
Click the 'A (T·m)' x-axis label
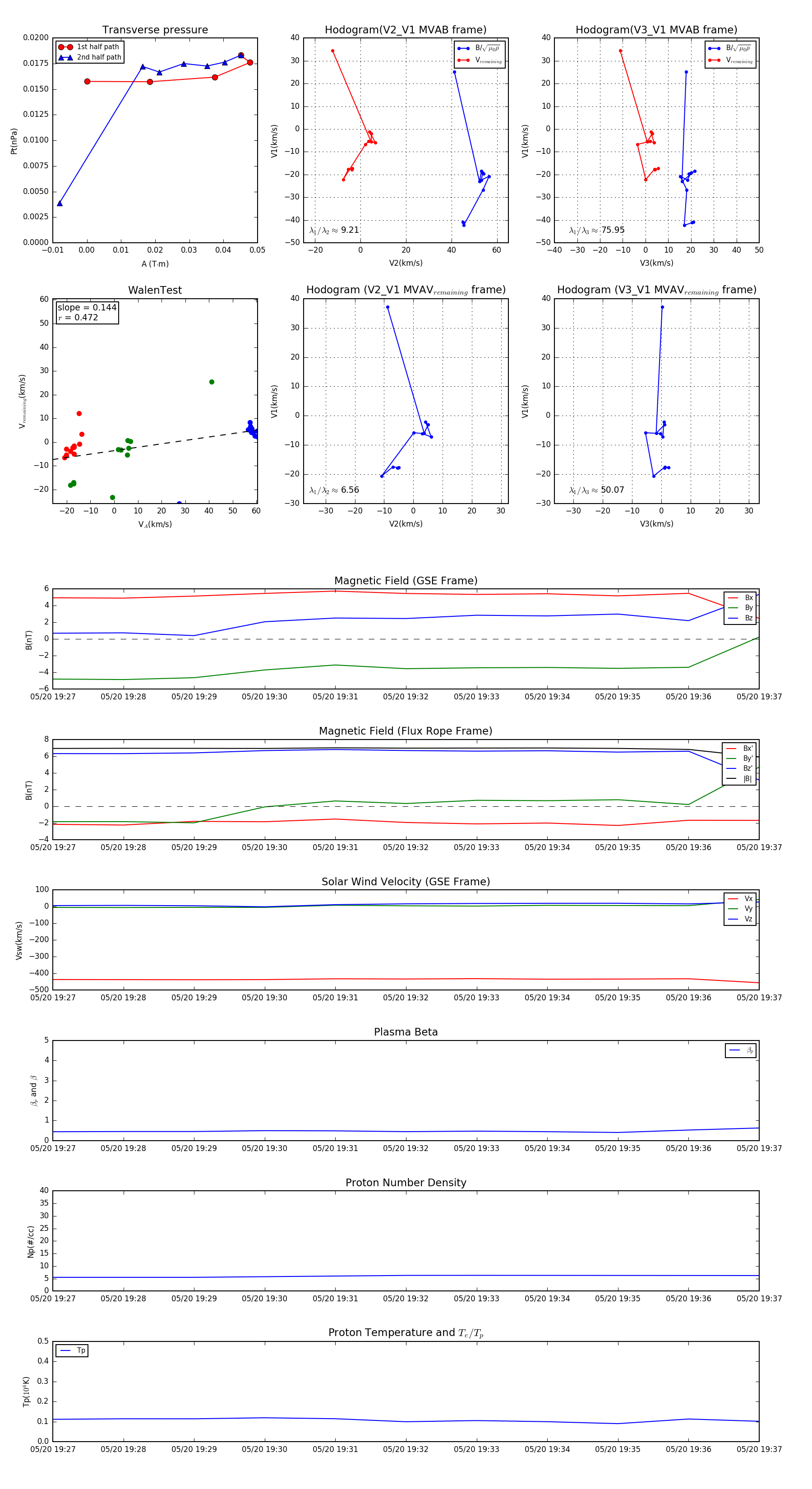click(155, 264)
